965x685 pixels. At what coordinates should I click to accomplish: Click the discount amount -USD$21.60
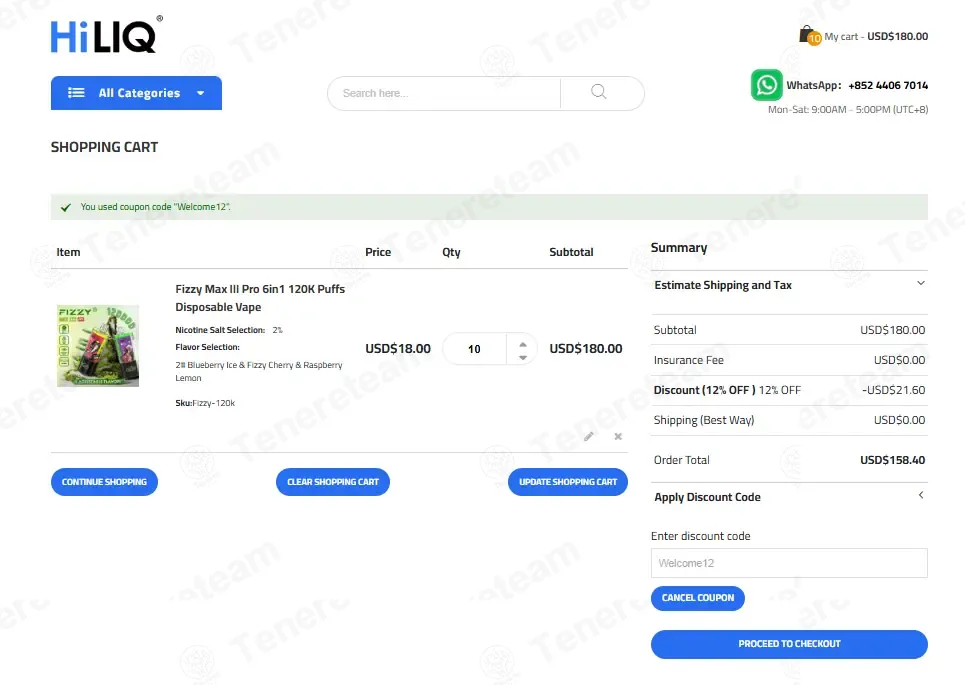894,390
